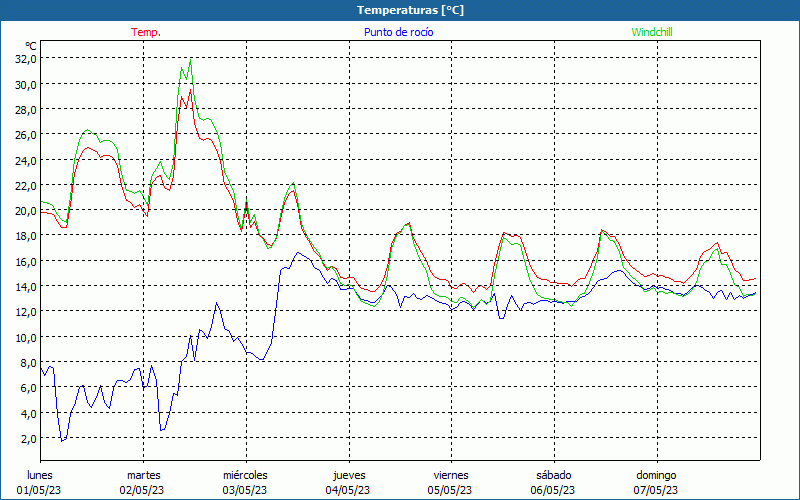Click the 2,0 y-axis value
The height and width of the screenshot is (500, 800).
[x=28, y=438]
